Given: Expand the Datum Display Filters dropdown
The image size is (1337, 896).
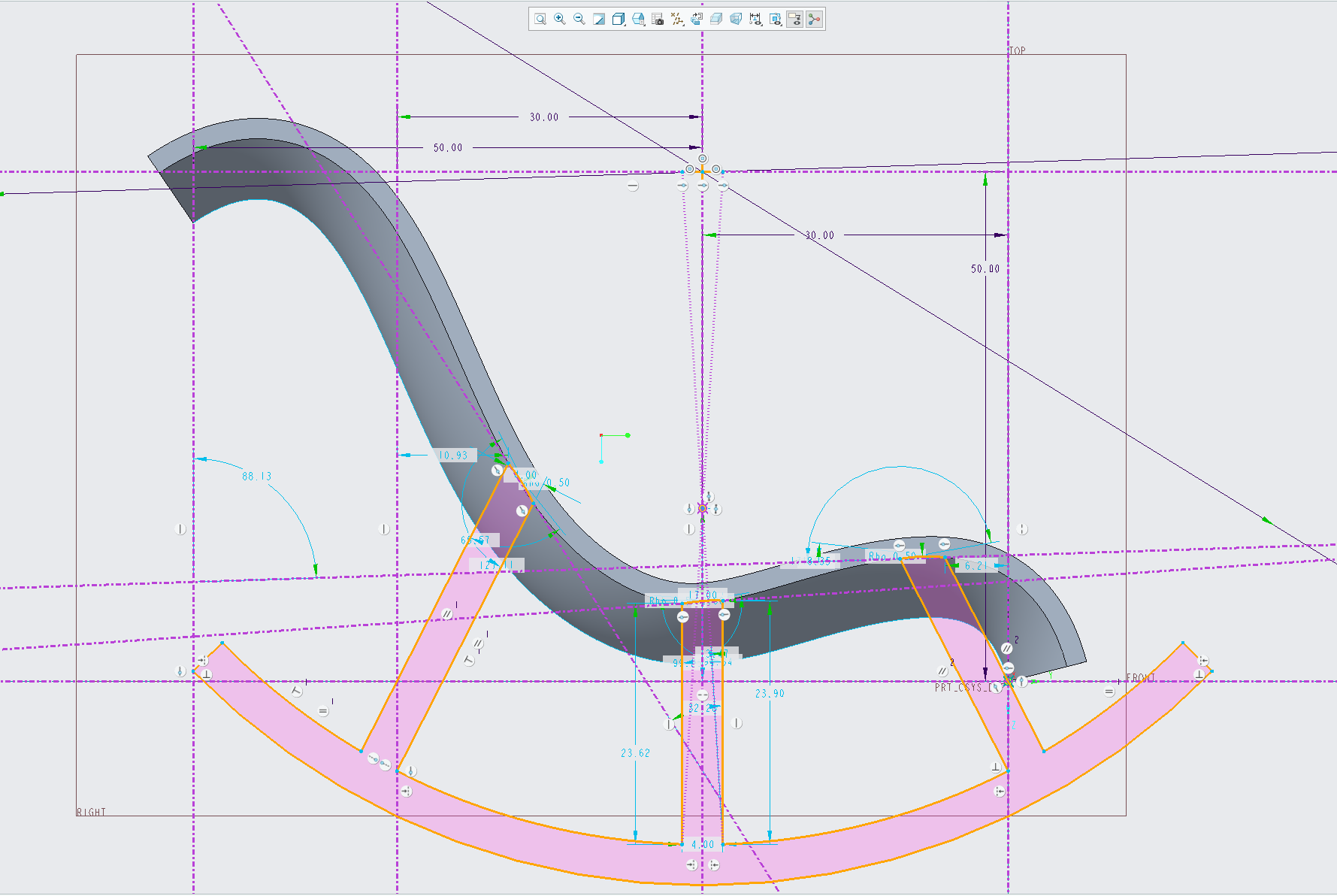Looking at the screenshot, I should coord(677,19).
